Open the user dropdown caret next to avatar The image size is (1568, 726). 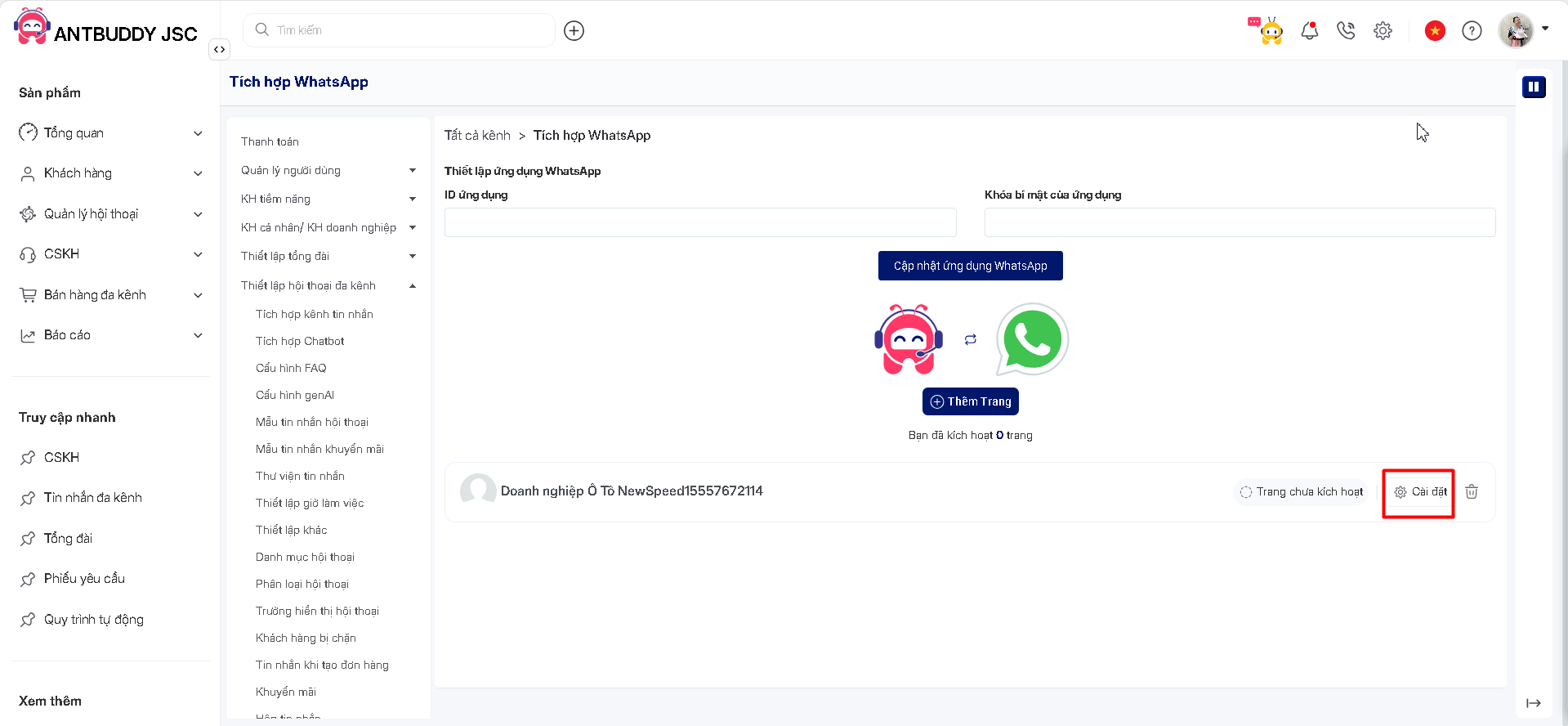[x=1545, y=29]
